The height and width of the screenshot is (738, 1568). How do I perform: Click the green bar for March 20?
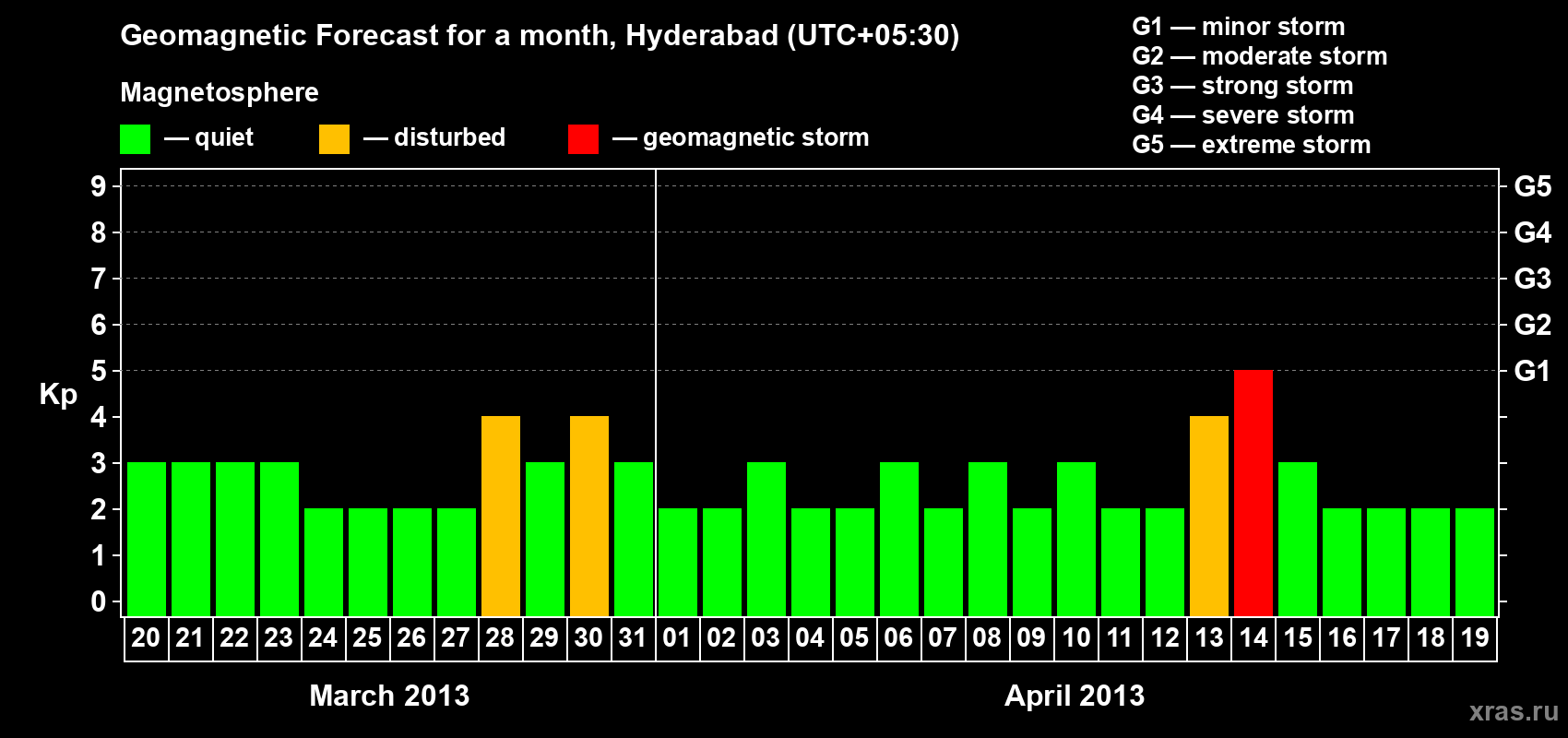147,539
